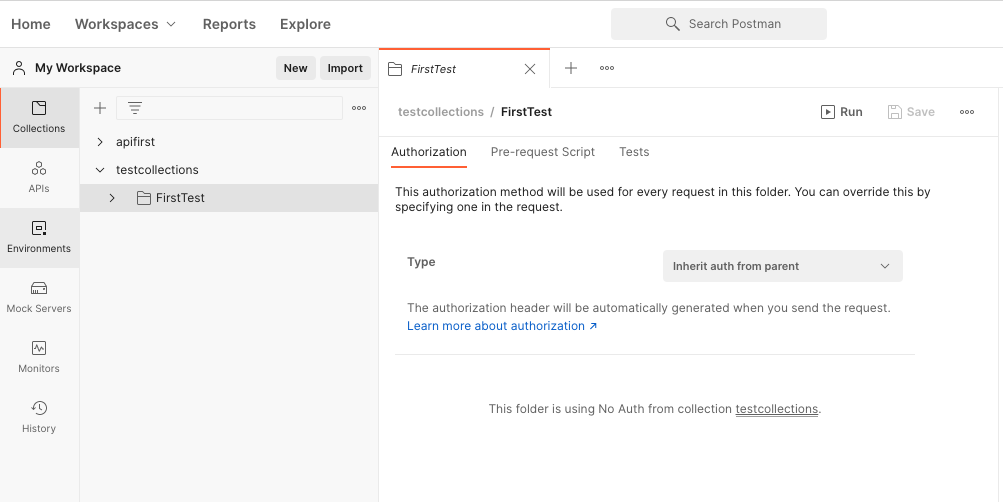Close the FirstTest tab
The width and height of the screenshot is (1003, 502).
(530, 69)
